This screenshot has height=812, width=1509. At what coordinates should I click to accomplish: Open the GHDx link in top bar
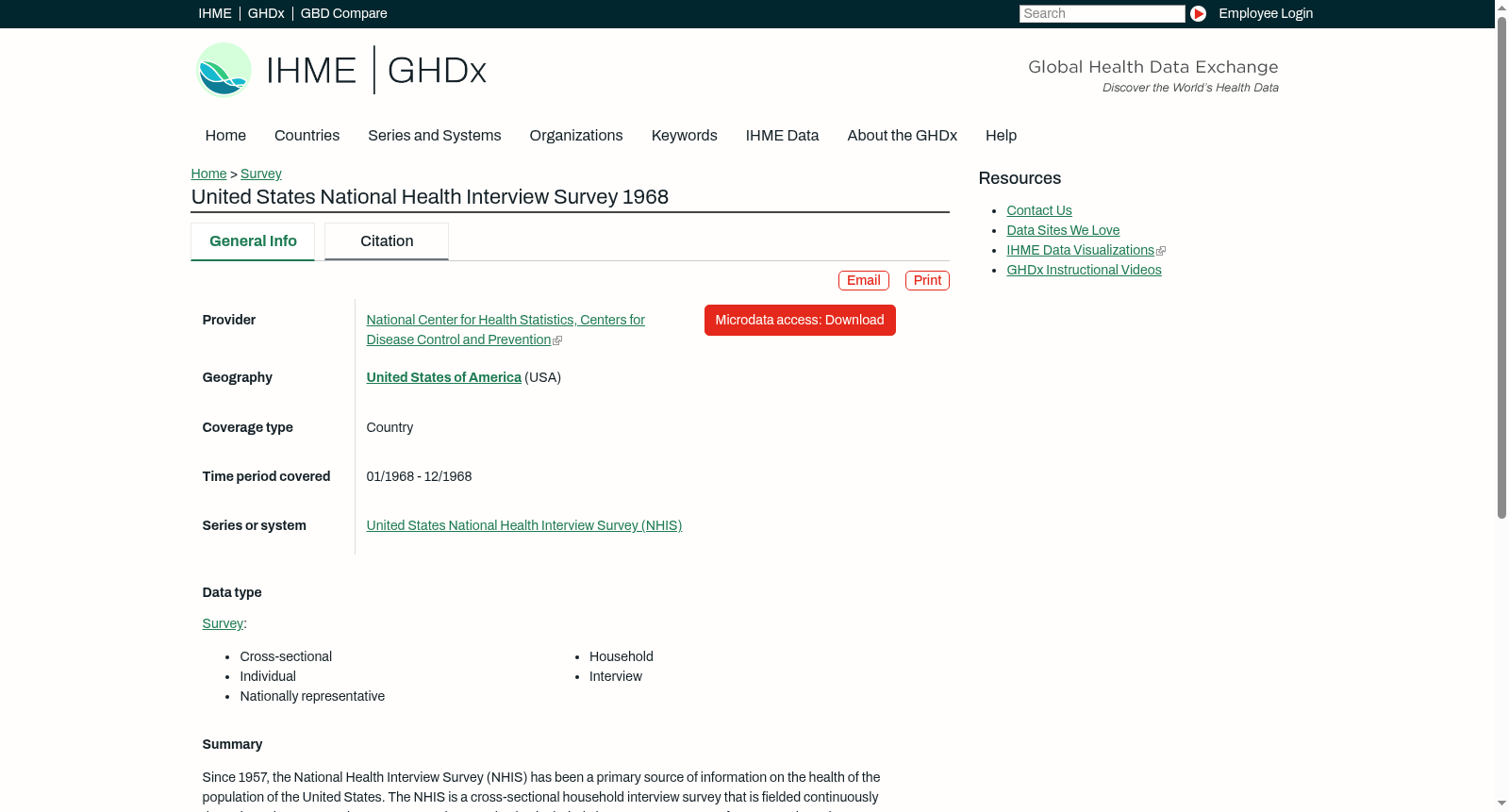[266, 13]
